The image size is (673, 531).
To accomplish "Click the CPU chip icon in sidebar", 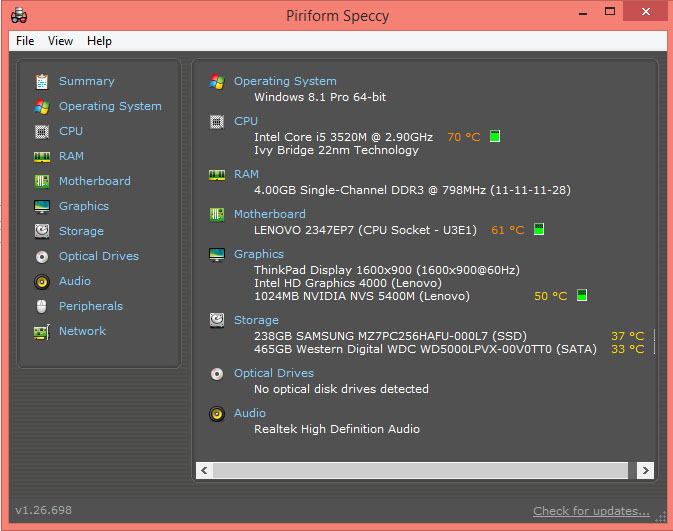I will pos(42,132).
